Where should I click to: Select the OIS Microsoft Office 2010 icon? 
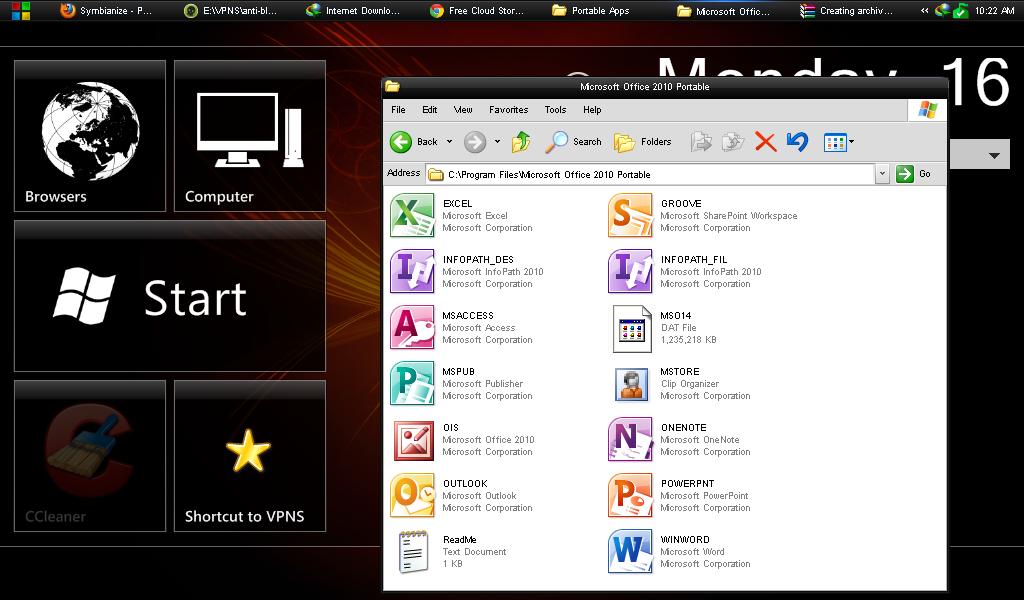(413, 441)
